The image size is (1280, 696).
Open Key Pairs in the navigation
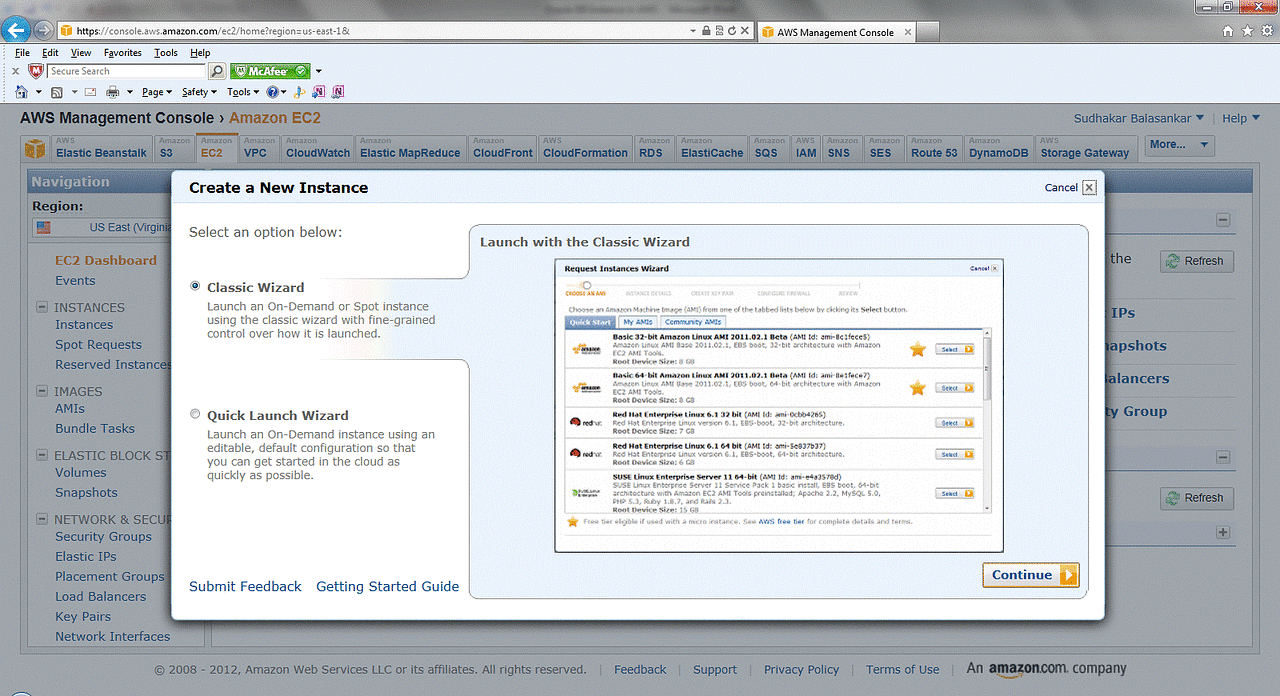coord(83,617)
